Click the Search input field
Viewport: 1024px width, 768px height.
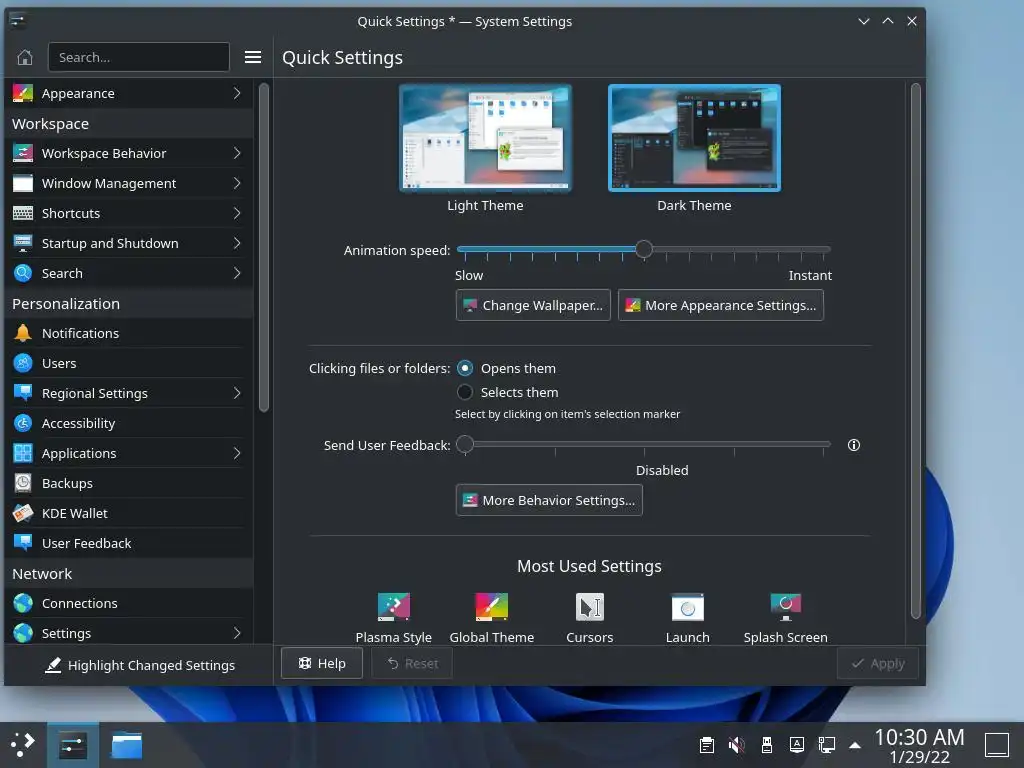point(138,57)
